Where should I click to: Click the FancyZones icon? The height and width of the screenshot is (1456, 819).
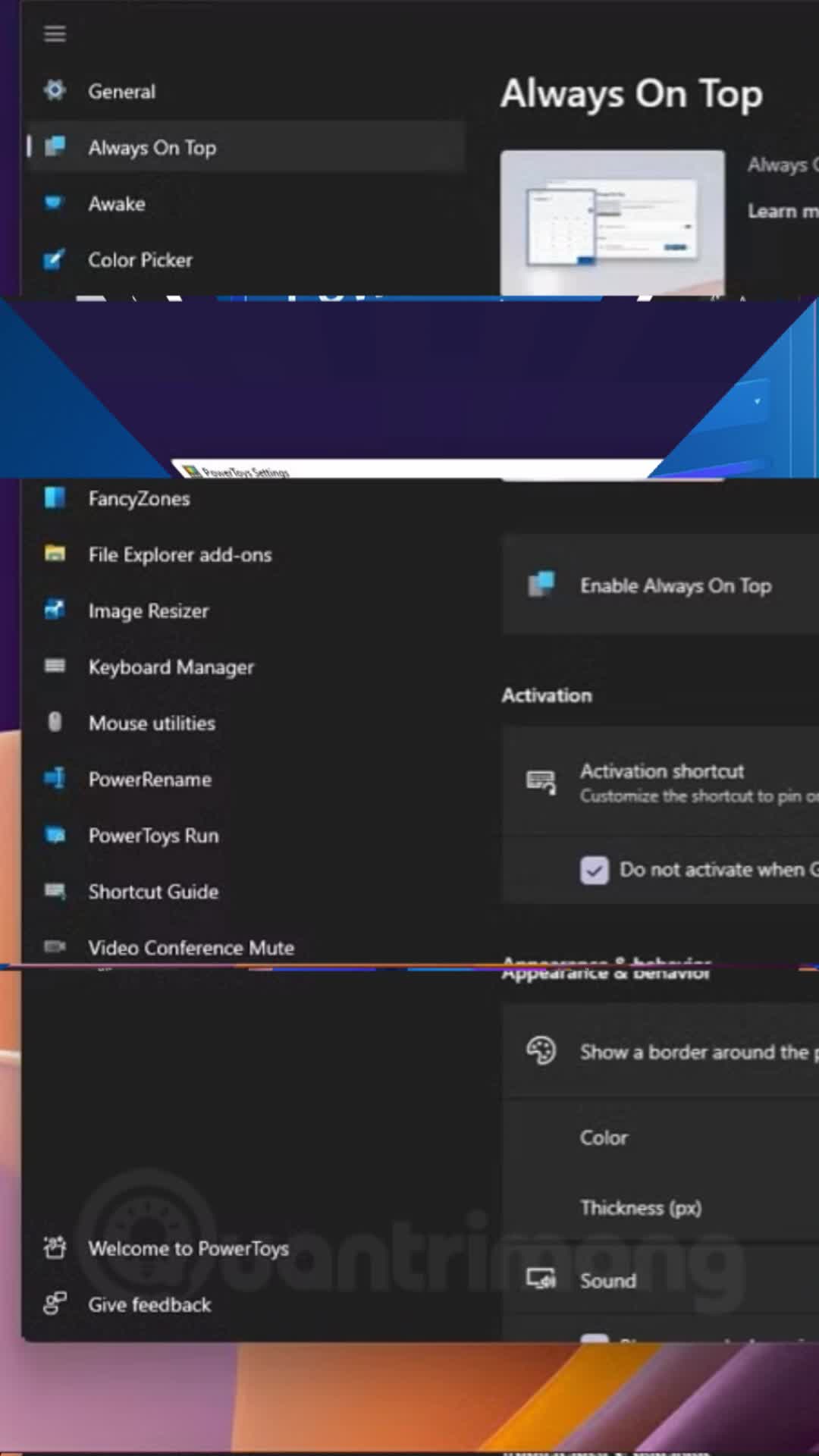tap(55, 498)
